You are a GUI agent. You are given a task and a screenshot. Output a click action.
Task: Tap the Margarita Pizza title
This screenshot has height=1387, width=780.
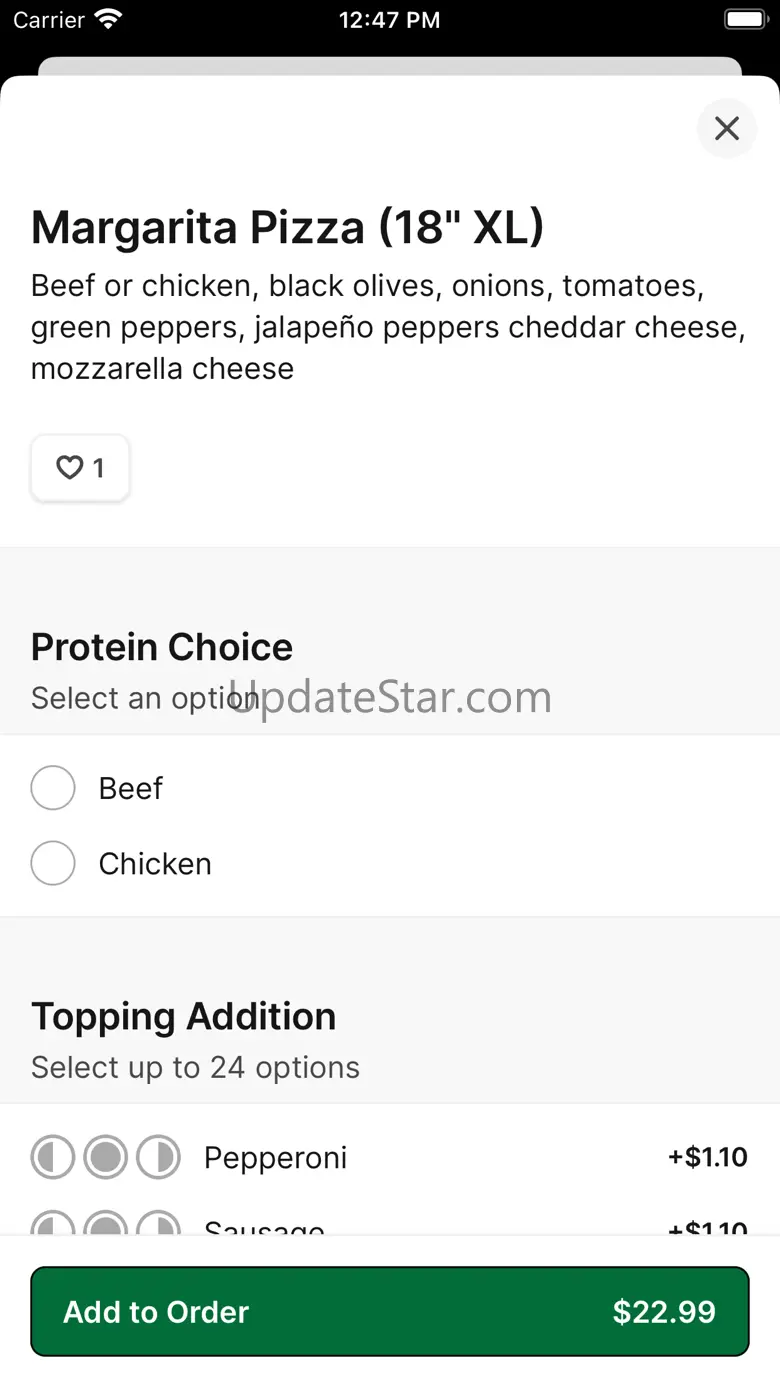(288, 227)
